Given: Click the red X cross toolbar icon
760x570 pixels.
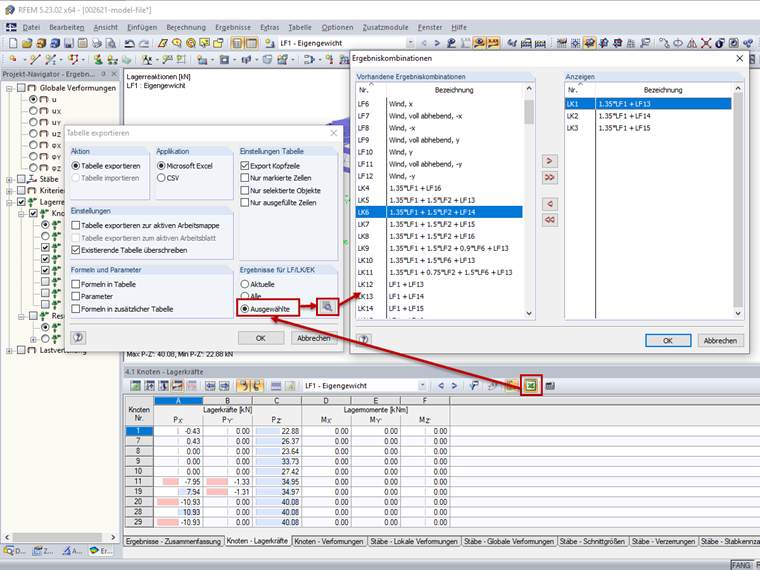Looking at the screenshot, I should tap(706, 43).
